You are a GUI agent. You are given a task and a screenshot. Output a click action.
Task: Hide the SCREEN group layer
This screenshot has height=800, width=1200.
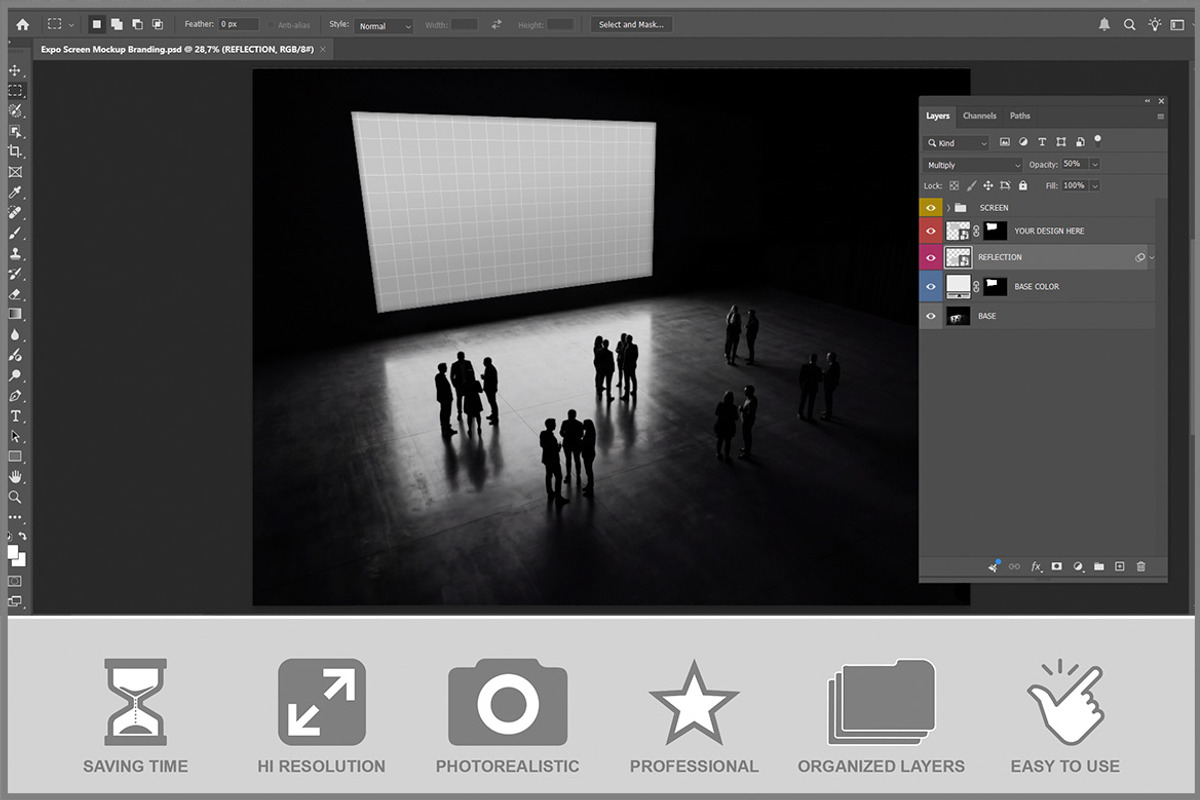click(931, 207)
